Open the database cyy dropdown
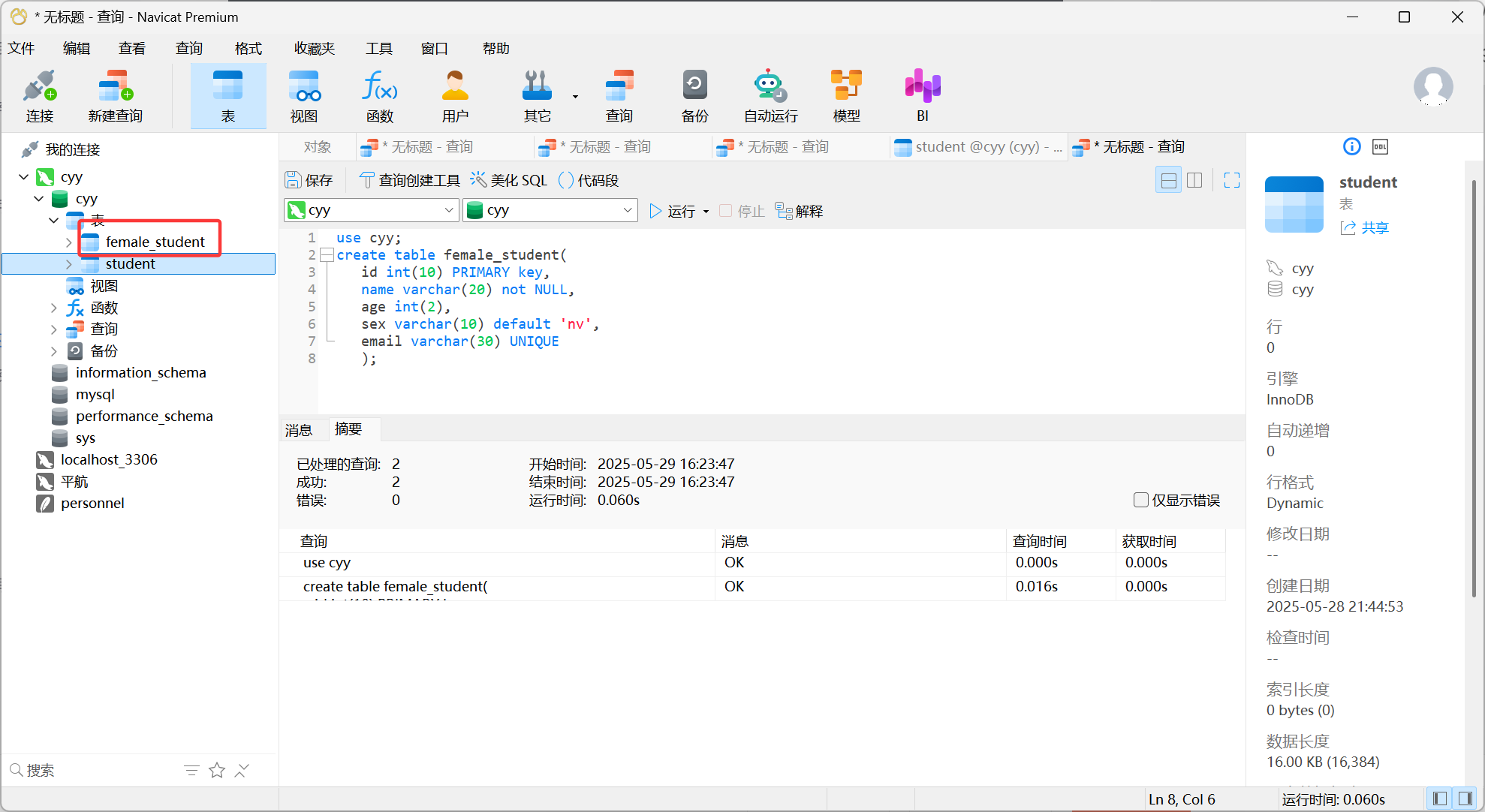Viewport: 1485px width, 812px height. point(550,211)
